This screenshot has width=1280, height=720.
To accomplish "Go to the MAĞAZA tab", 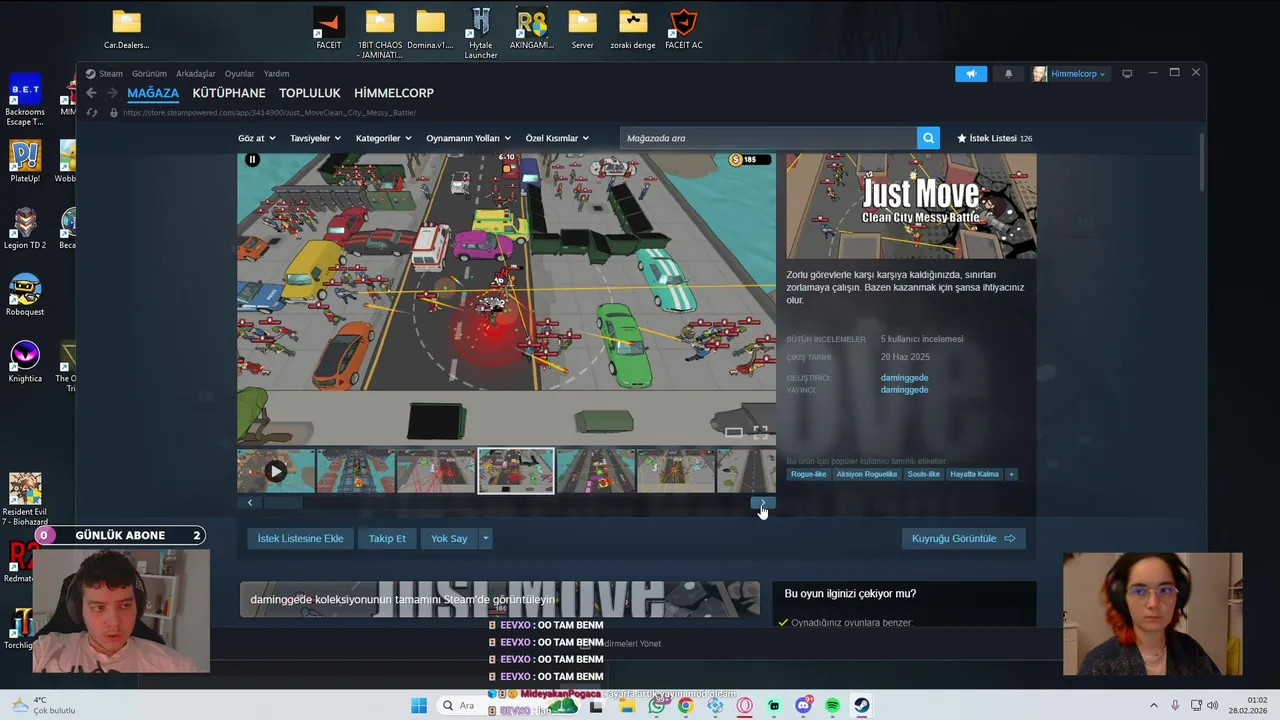I will 153,93.
